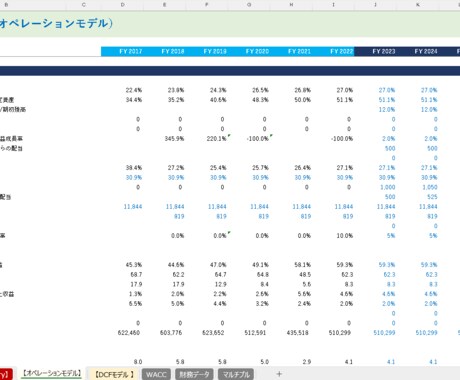Select the cell showing 68.7
Screen dimensions: 460x380
[136, 274]
